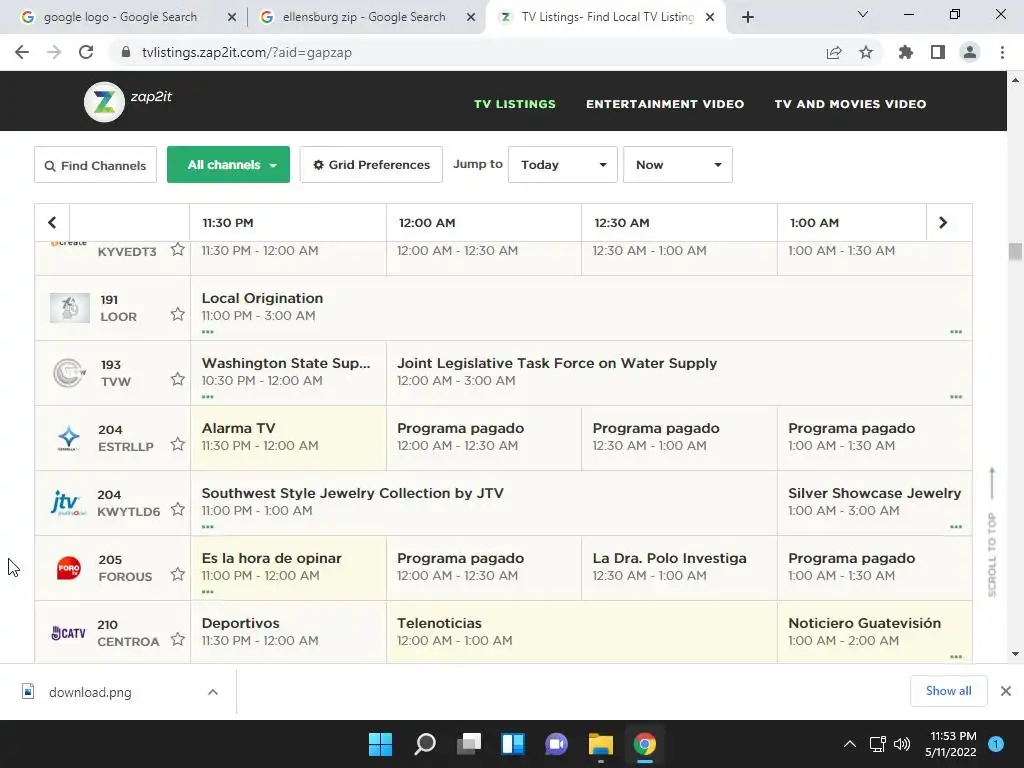This screenshot has width=1024, height=768.
Task: Favorite the 204 ESTRLLP channel star
Action: [x=178, y=444]
